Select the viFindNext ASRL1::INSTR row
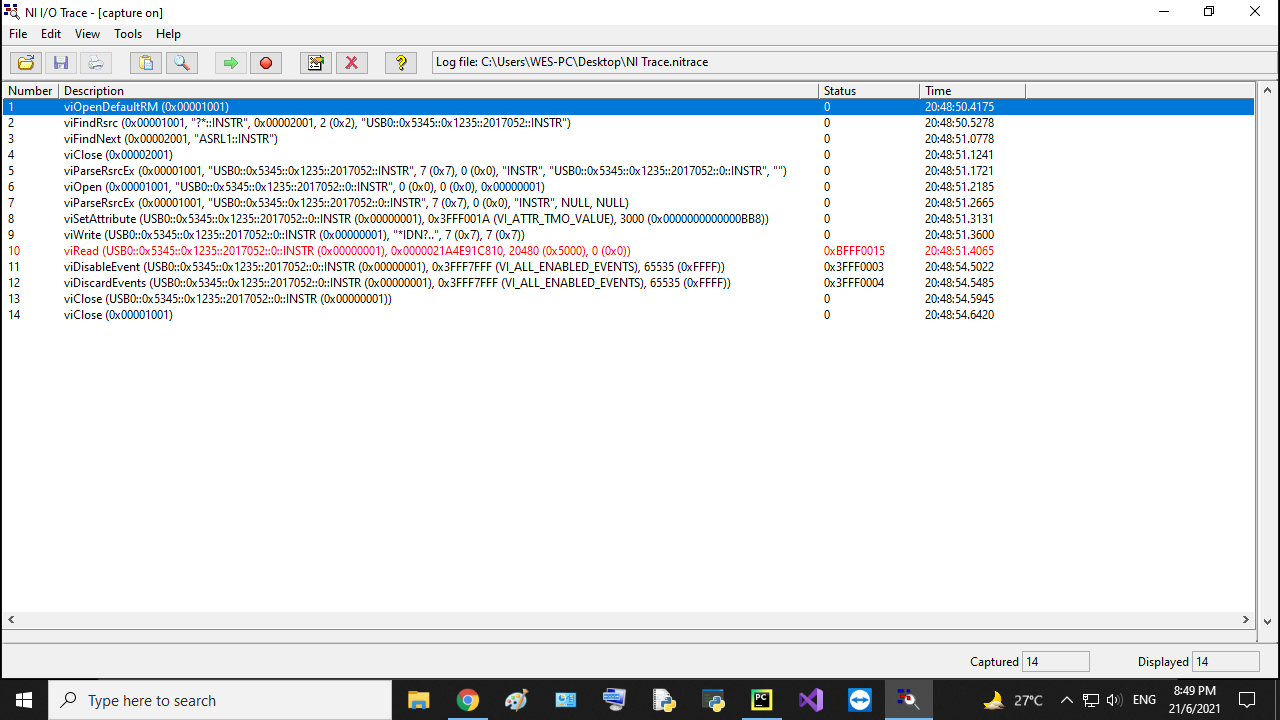The image size is (1280, 720). pyautogui.click(x=628, y=139)
